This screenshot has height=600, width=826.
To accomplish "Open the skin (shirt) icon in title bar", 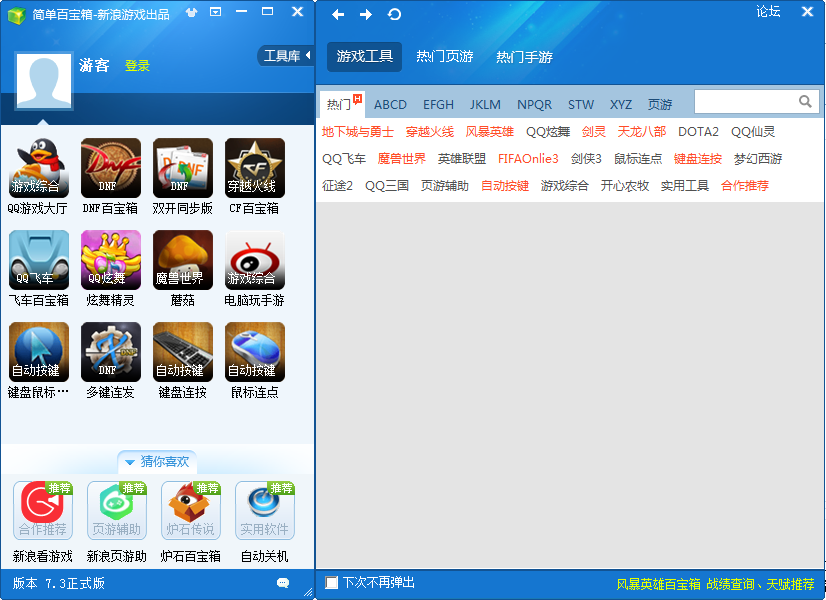I will coord(191,12).
